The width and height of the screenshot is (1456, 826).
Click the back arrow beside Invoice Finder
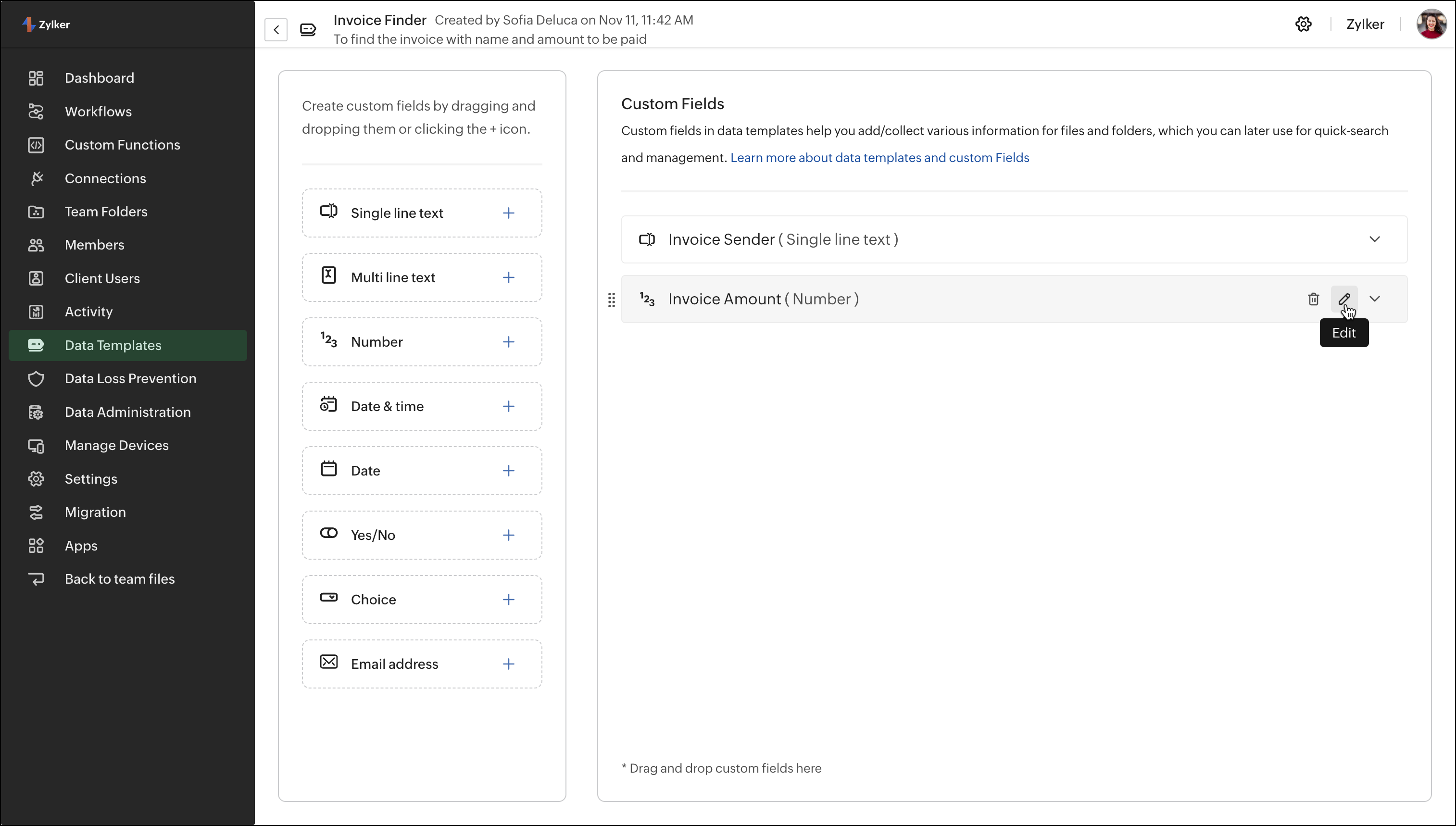pos(276,29)
